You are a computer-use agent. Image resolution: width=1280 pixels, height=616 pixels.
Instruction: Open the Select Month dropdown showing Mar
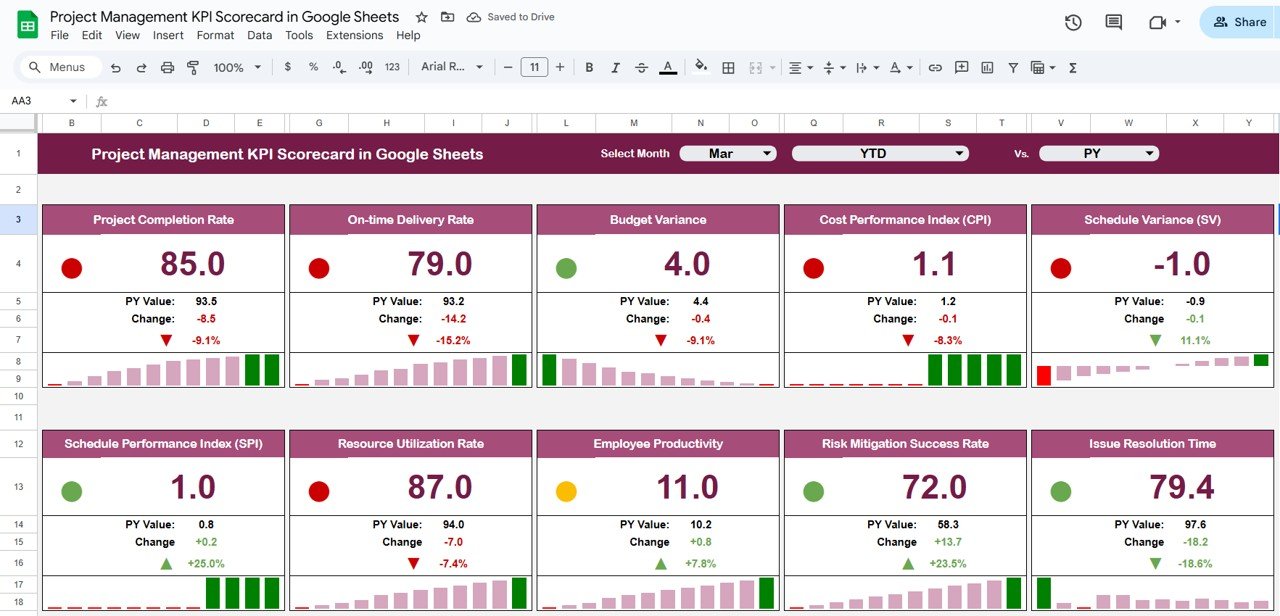tap(728, 154)
